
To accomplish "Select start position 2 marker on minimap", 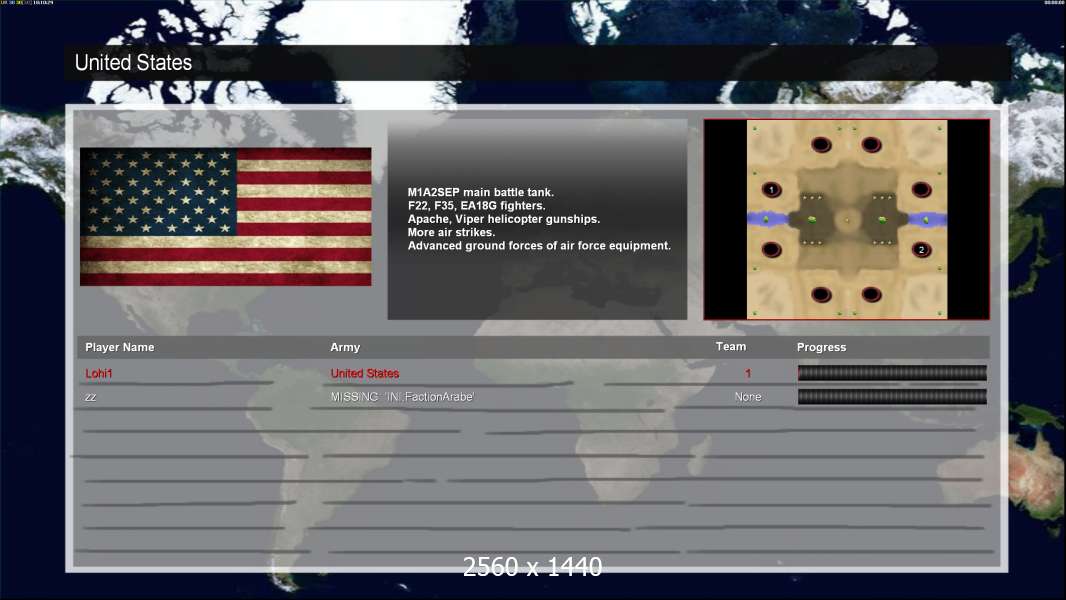I will coord(921,249).
